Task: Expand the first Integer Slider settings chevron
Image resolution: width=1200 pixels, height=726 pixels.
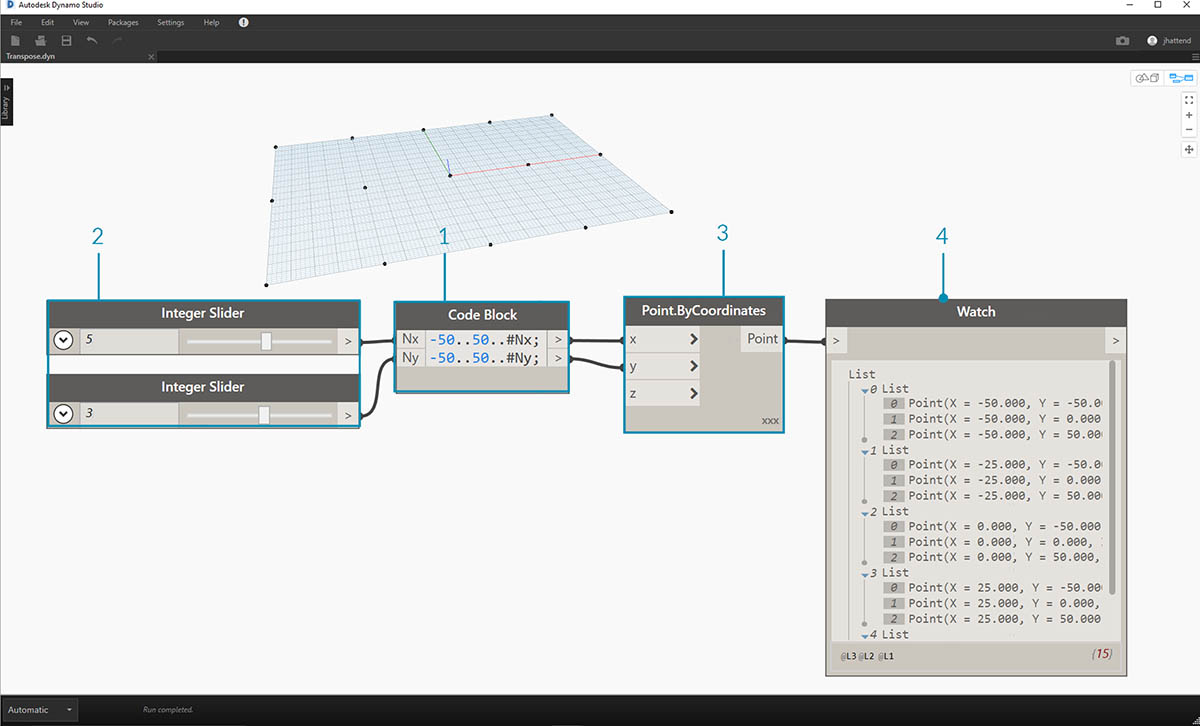Action: point(64,341)
